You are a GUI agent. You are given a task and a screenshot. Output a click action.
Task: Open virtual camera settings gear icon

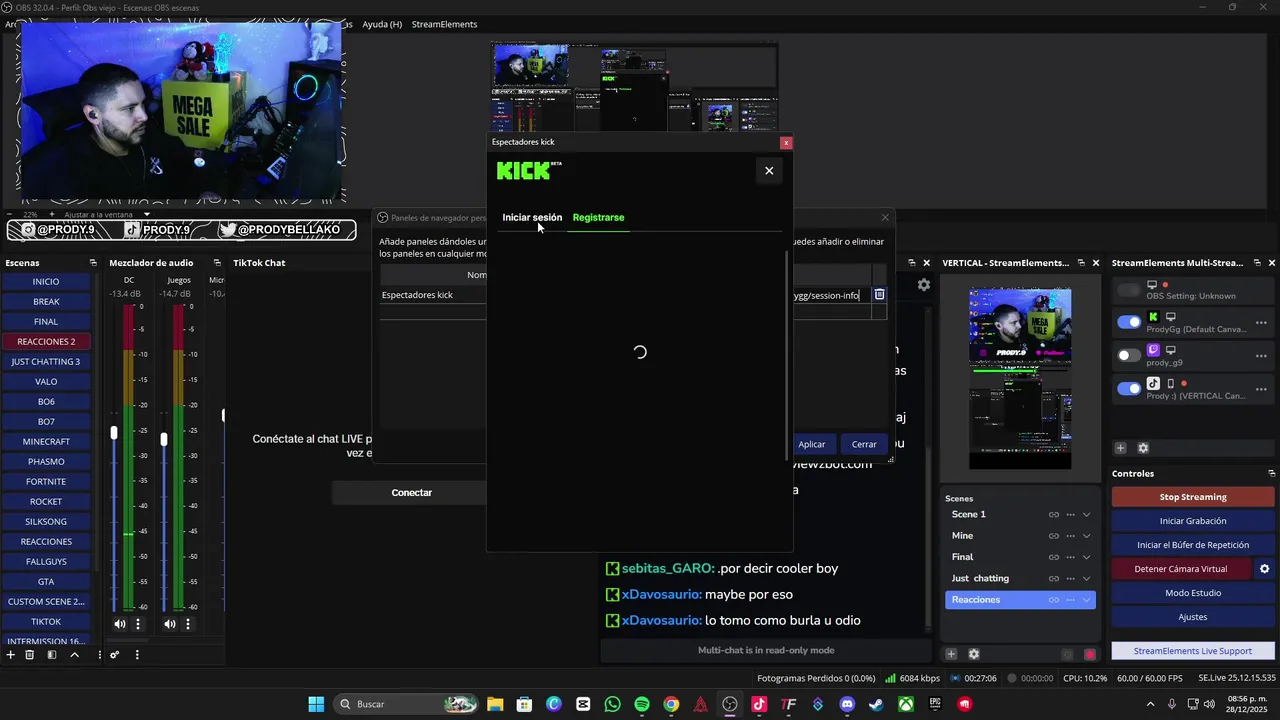pyautogui.click(x=1264, y=569)
